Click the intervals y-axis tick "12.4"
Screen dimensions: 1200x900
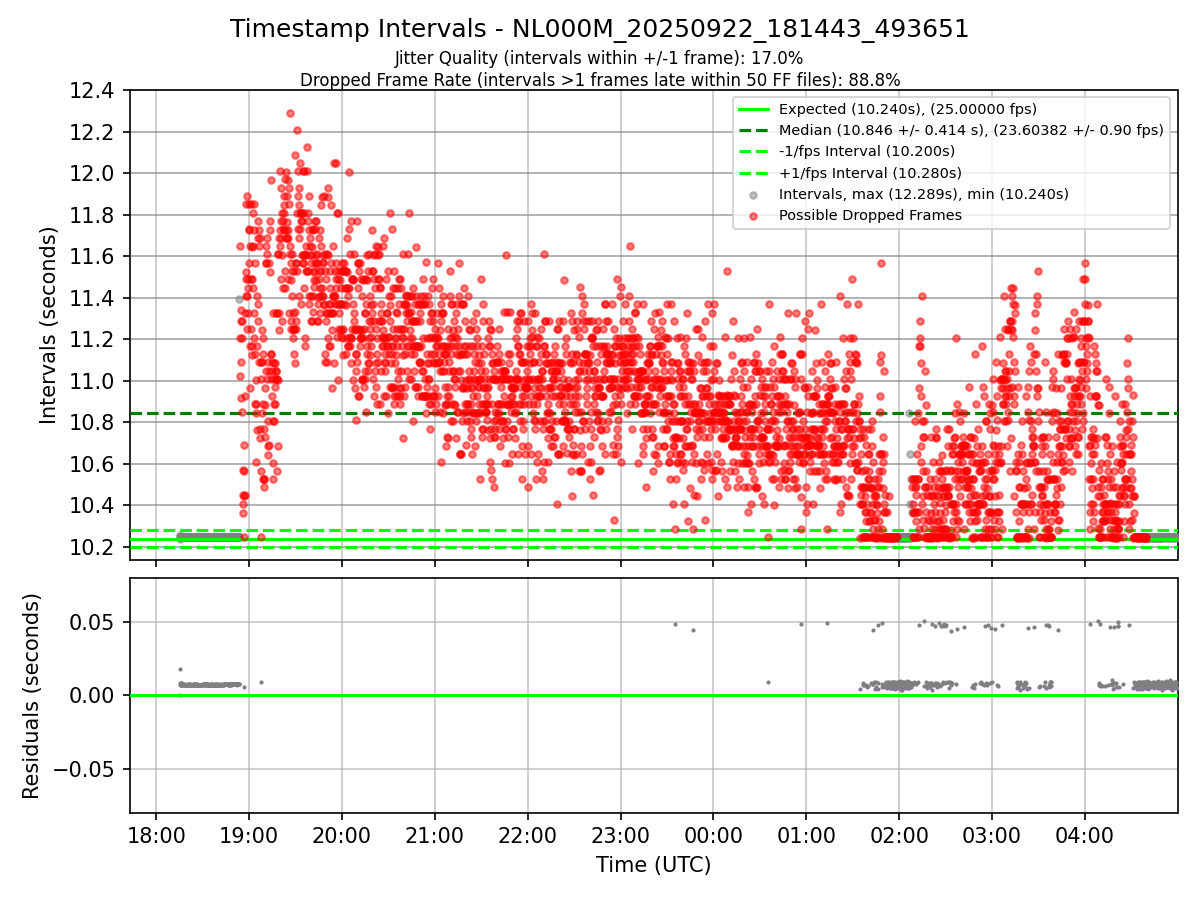click(x=92, y=91)
